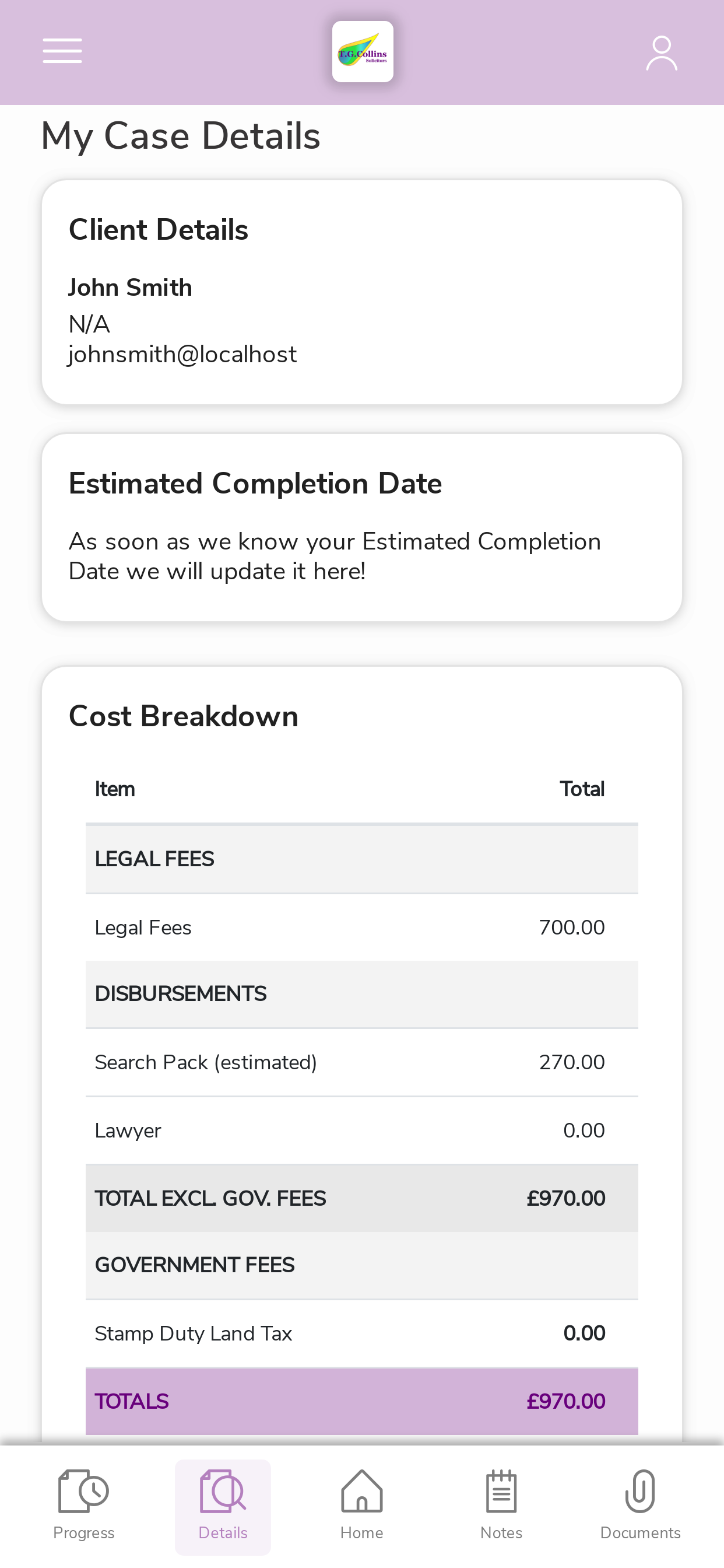Tap the Estimated Completion Date card
Image resolution: width=724 pixels, height=1568 pixels.
coord(362,527)
